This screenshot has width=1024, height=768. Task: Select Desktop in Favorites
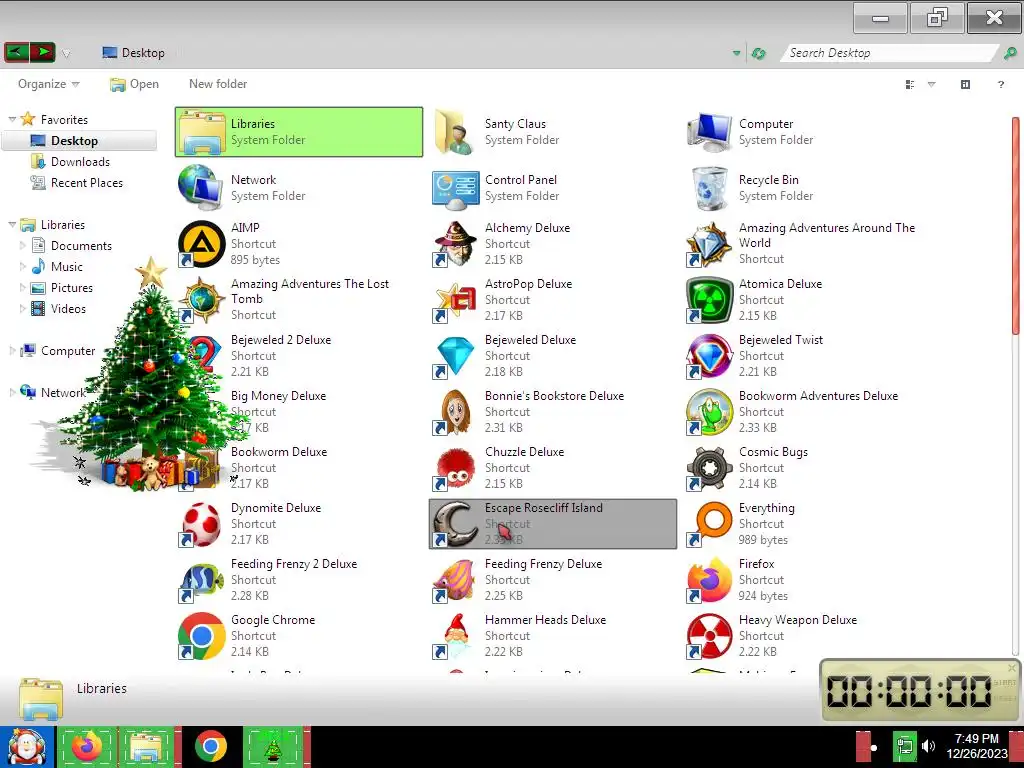(x=79, y=141)
